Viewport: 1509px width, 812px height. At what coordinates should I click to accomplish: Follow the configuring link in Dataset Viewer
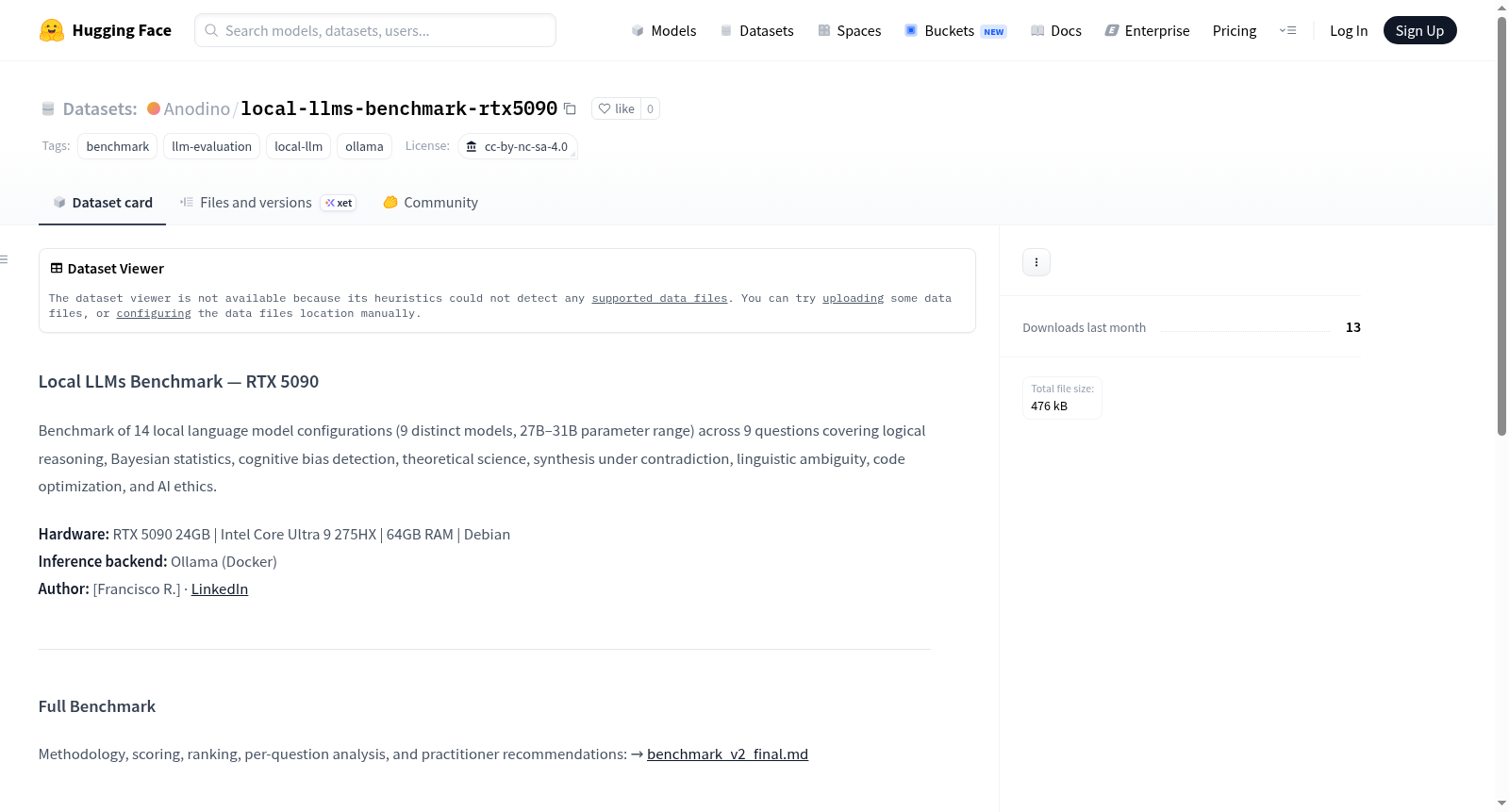(154, 313)
